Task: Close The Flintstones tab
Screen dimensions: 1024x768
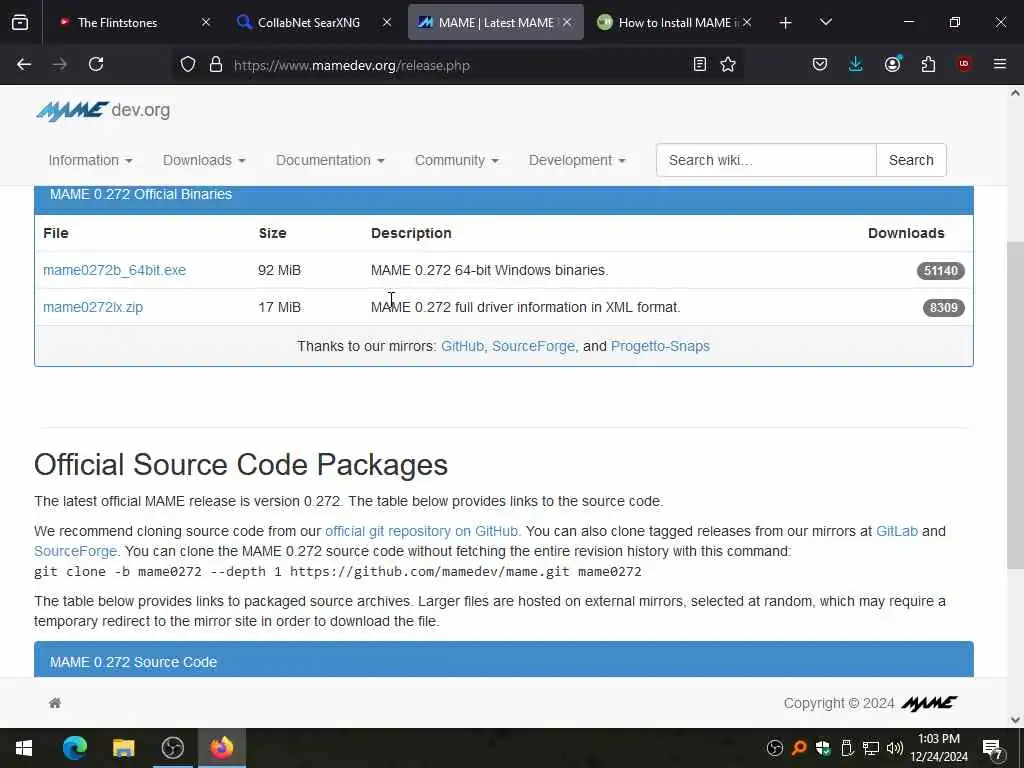Action: tap(206, 23)
